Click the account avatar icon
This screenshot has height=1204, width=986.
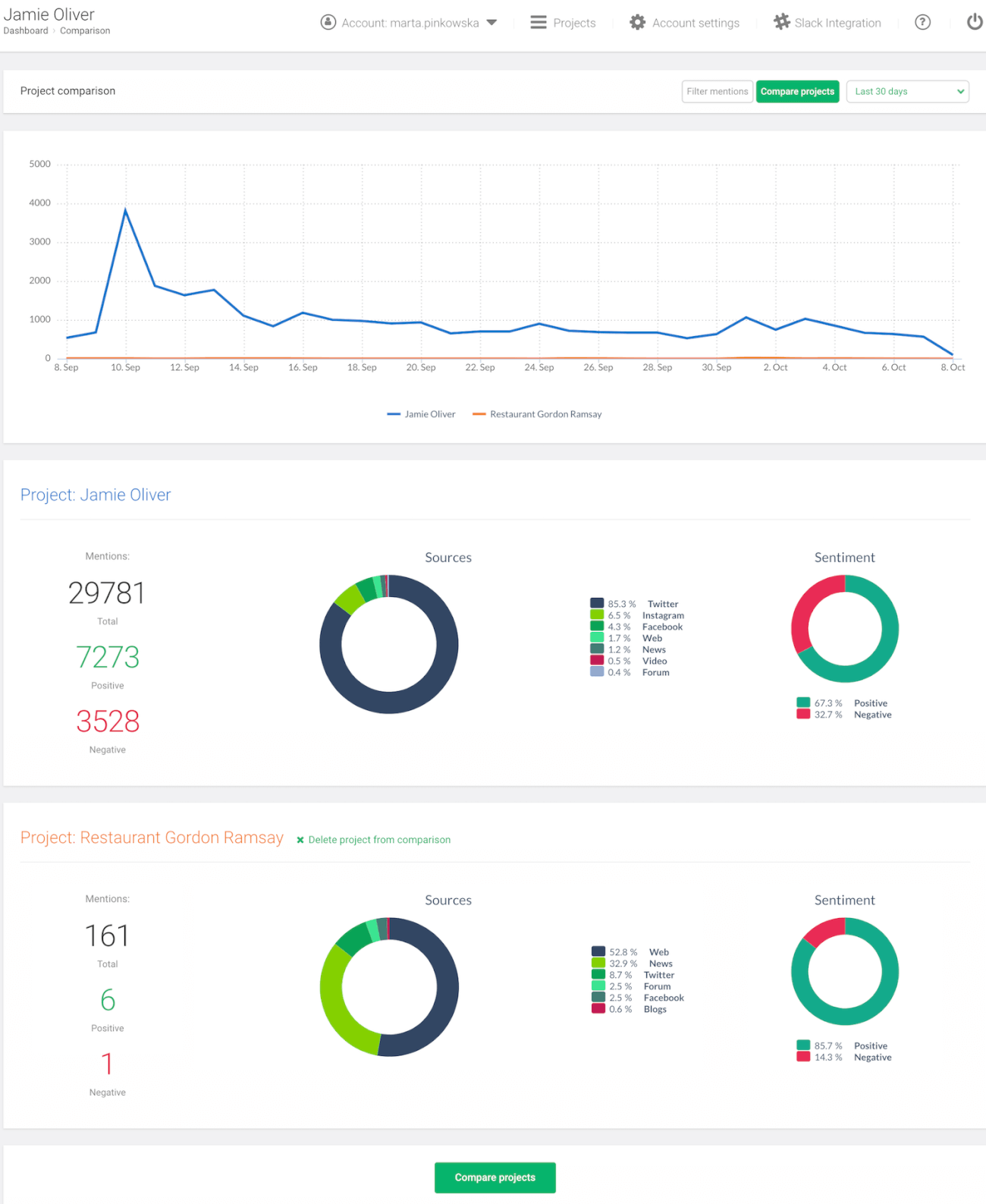328,22
